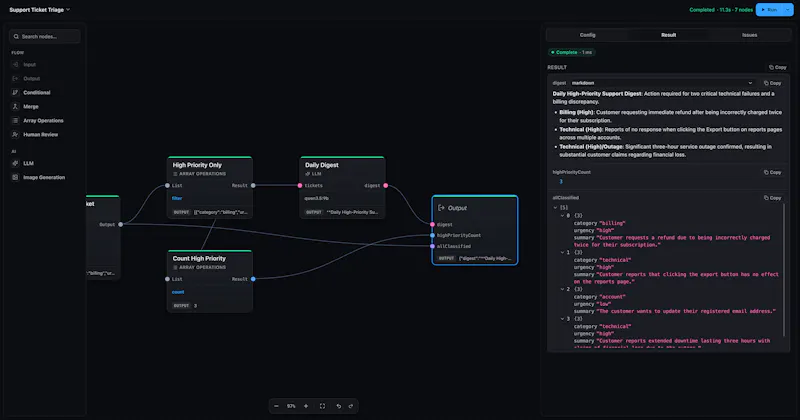800x420 pixels.
Task: Switch to the Issues tab
Action: (749, 35)
